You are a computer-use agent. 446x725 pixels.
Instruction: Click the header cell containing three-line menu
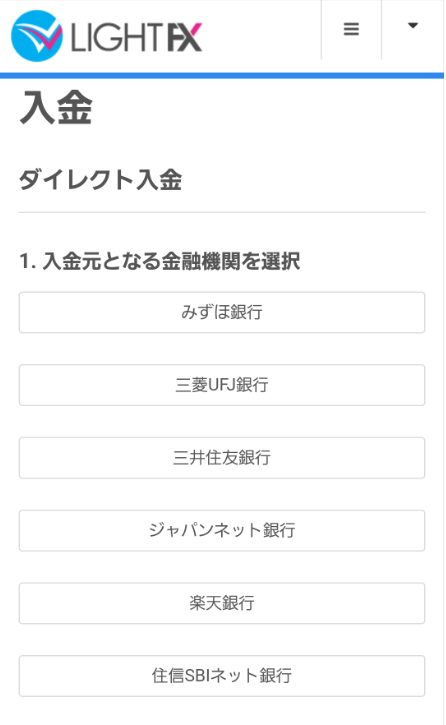351,30
